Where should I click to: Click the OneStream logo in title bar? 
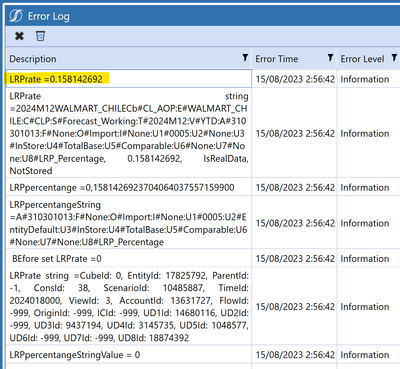[16, 16]
